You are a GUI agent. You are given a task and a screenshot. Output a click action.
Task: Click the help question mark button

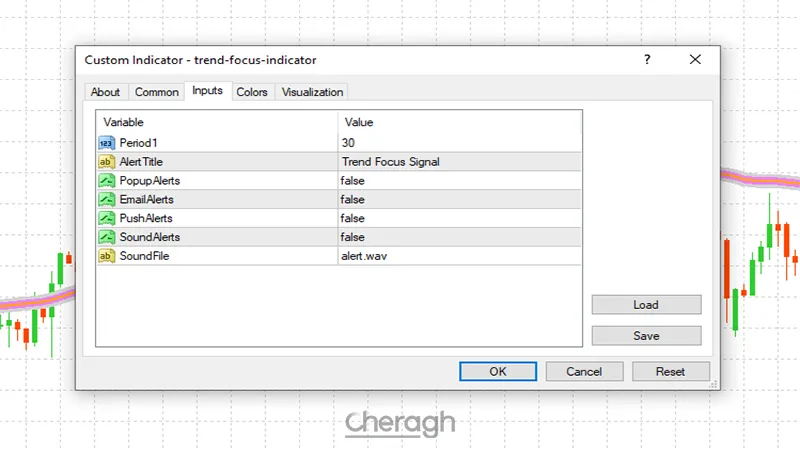pos(647,60)
